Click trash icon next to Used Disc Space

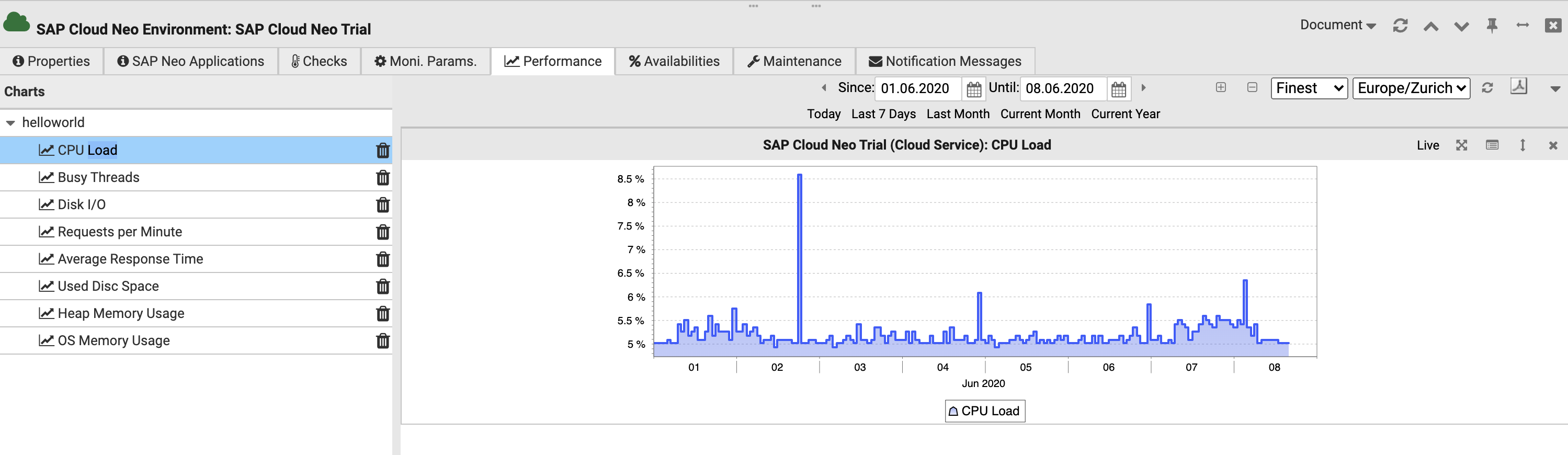pos(382,287)
